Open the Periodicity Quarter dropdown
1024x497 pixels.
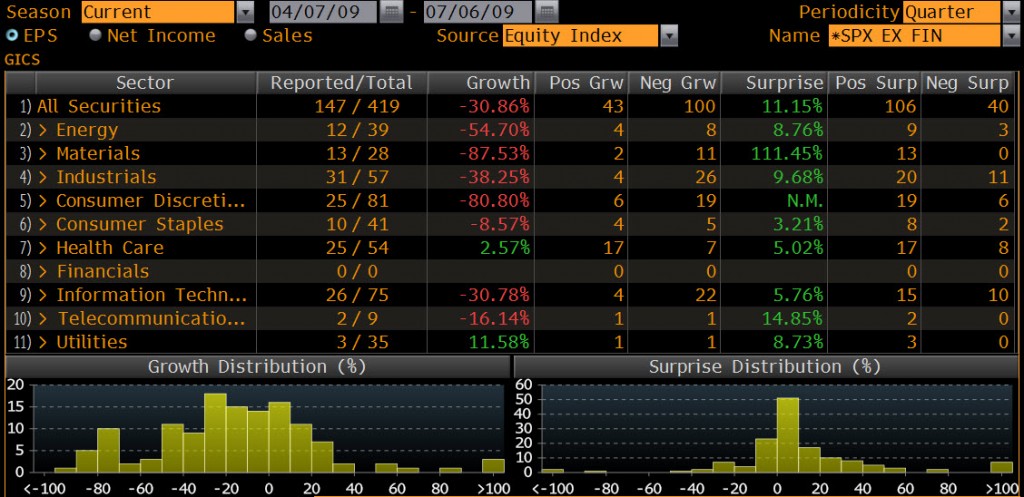[x=1009, y=12]
